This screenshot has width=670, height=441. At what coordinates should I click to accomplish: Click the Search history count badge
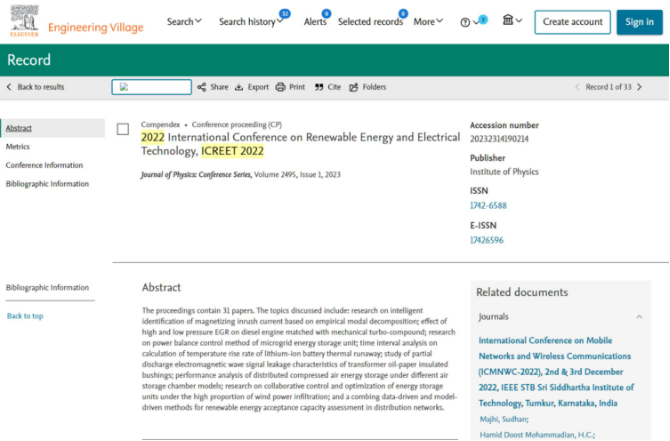285,14
